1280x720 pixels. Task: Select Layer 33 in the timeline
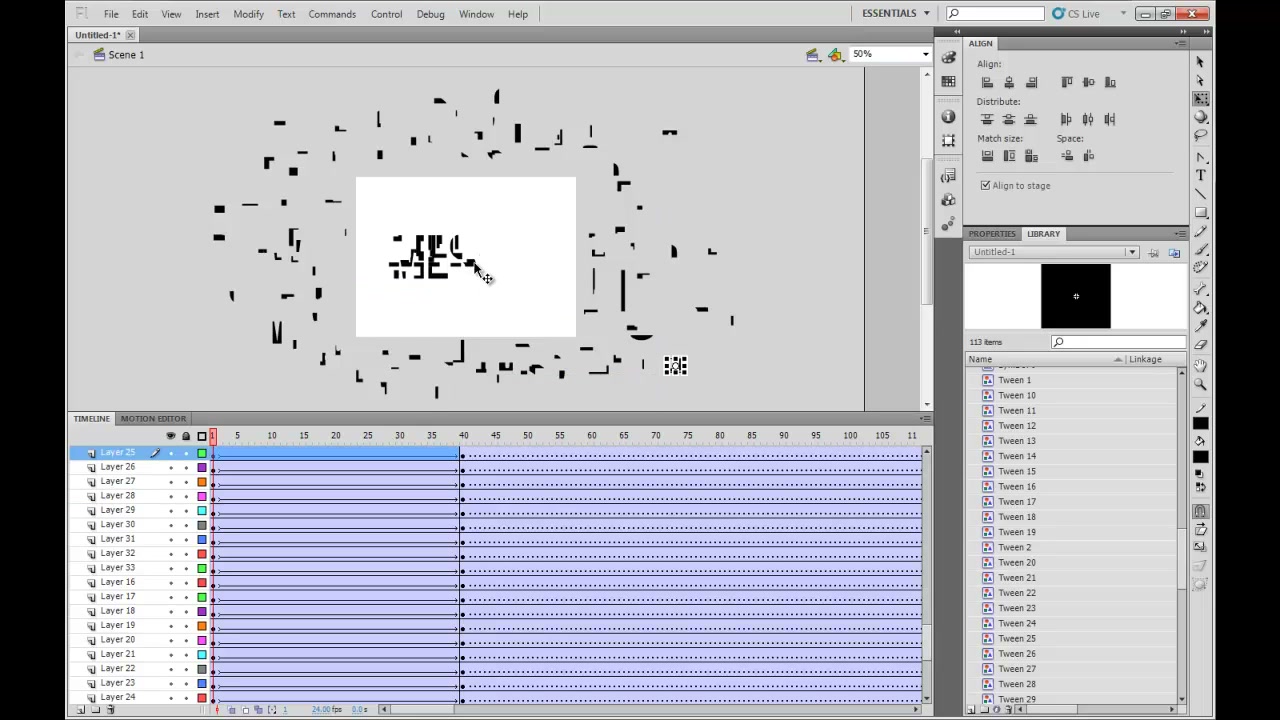(x=117, y=568)
